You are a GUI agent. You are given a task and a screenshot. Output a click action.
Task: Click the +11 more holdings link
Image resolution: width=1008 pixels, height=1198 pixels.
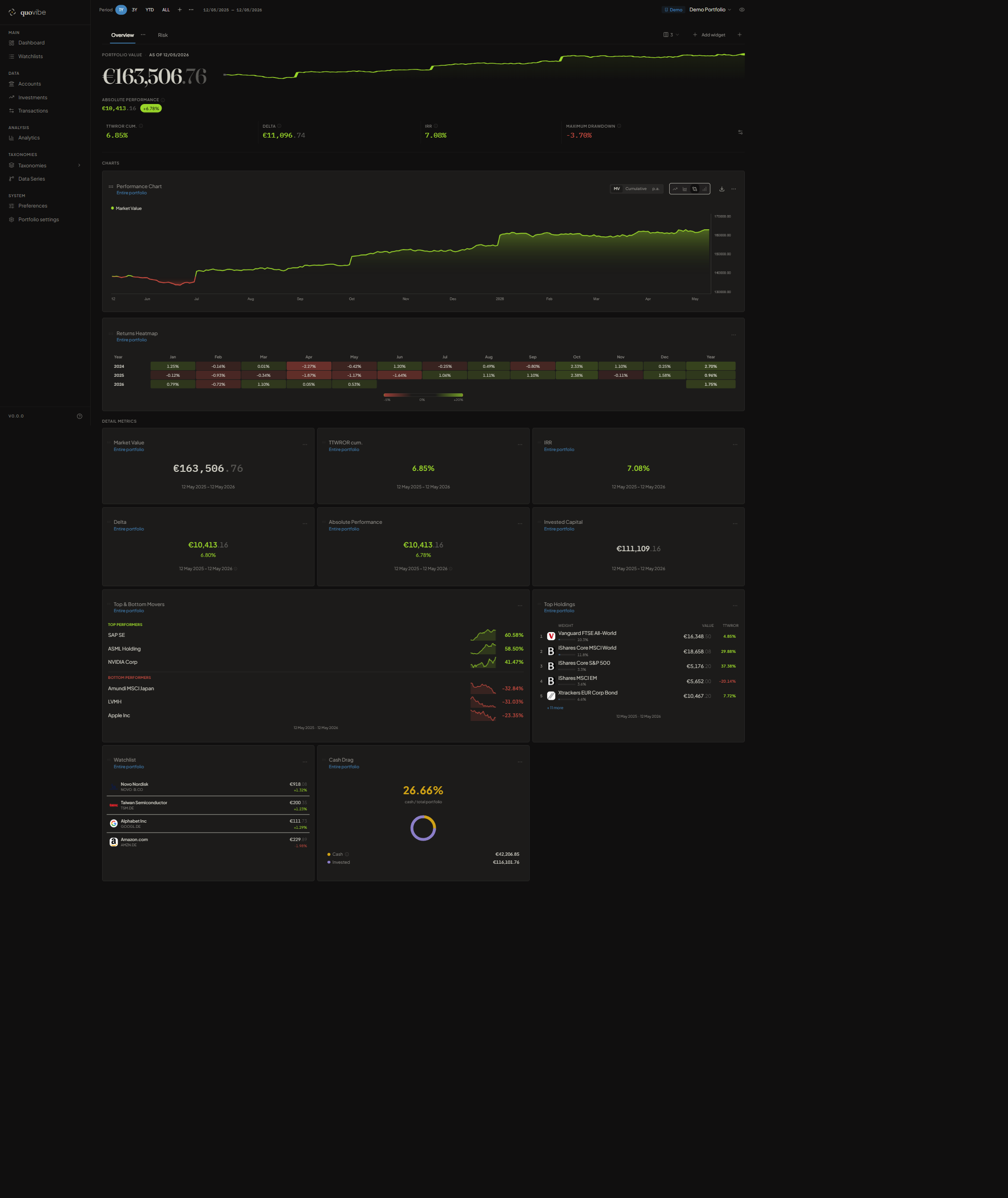555,708
